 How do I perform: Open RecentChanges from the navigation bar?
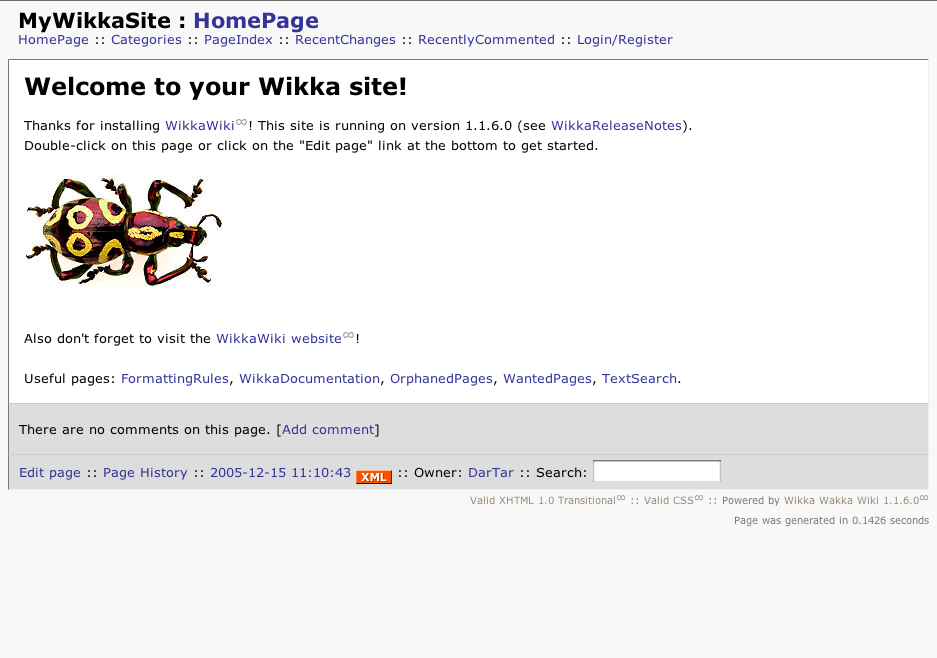pos(345,39)
